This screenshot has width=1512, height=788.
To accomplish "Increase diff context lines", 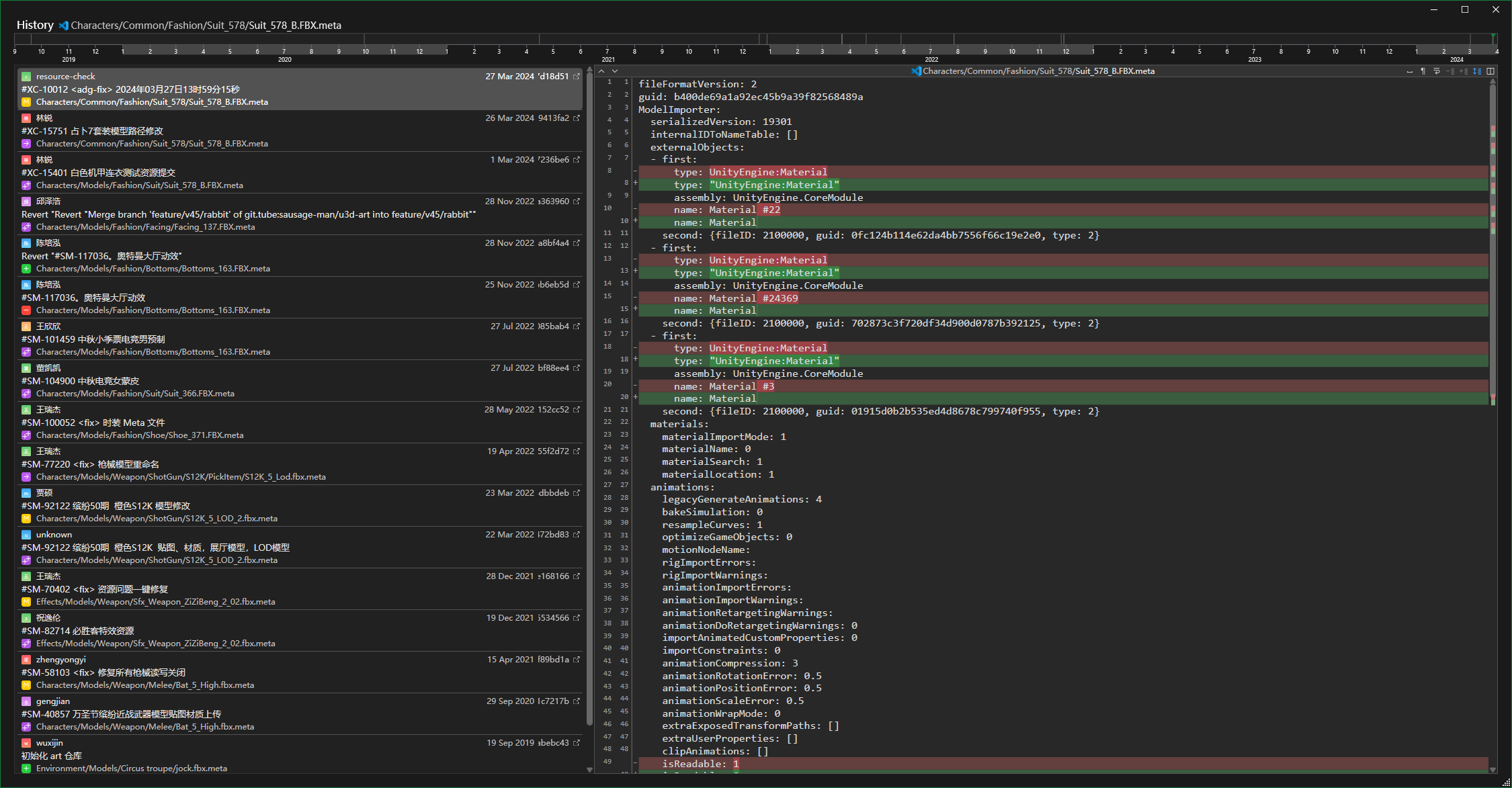I will (x=1463, y=71).
